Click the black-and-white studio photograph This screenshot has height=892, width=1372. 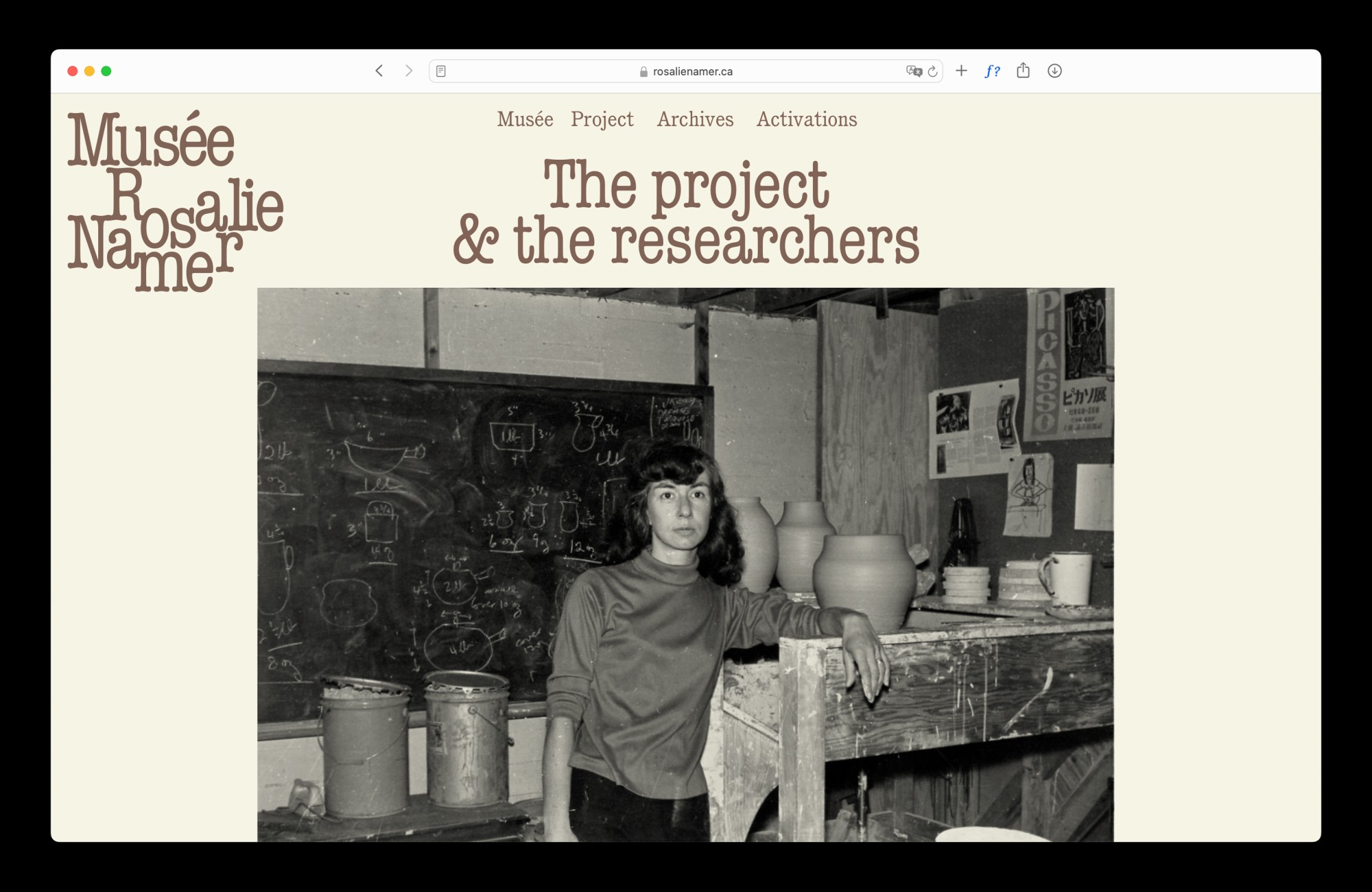click(x=685, y=564)
